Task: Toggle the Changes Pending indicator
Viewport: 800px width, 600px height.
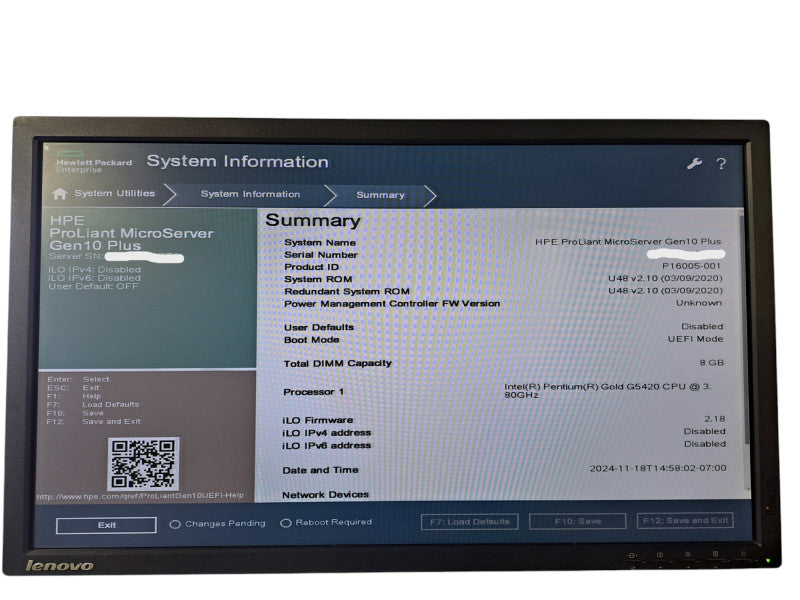Action: point(218,523)
